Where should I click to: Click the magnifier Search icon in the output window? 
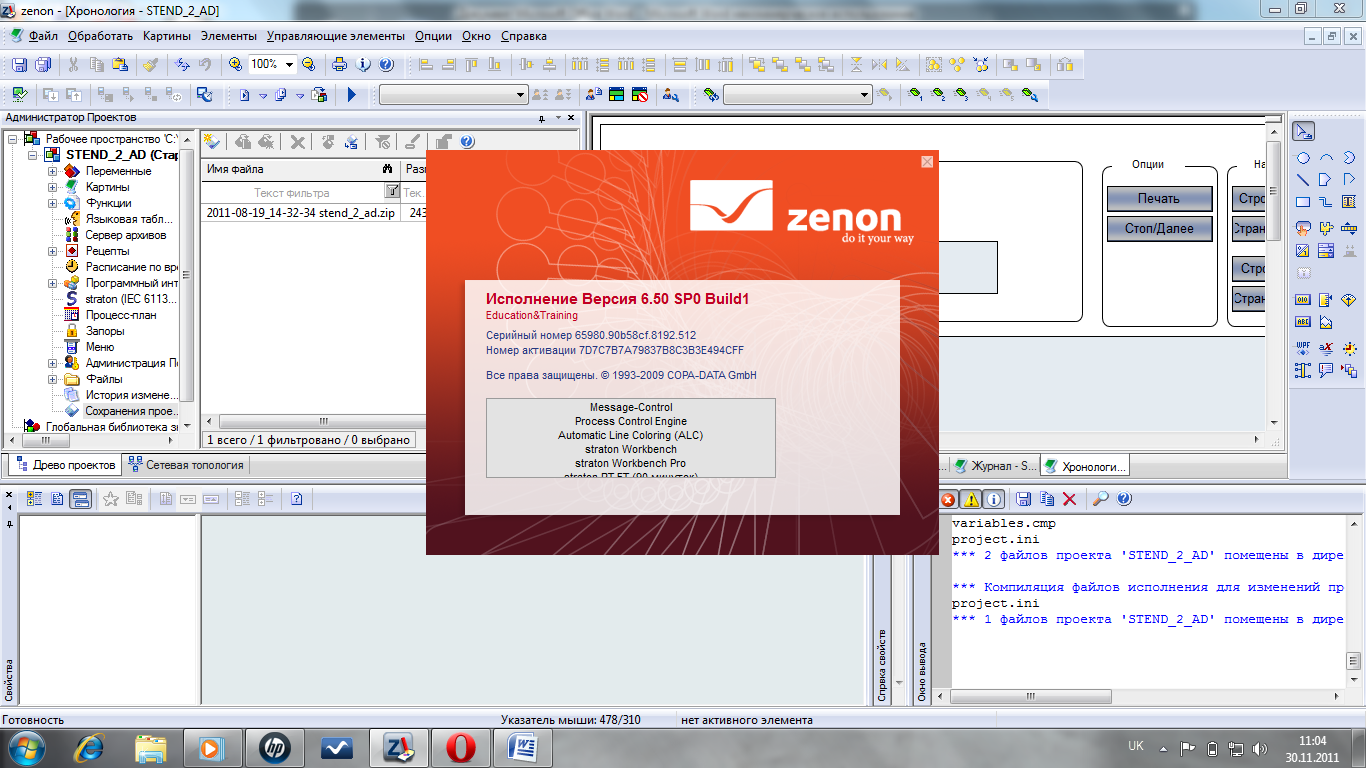click(x=1100, y=499)
